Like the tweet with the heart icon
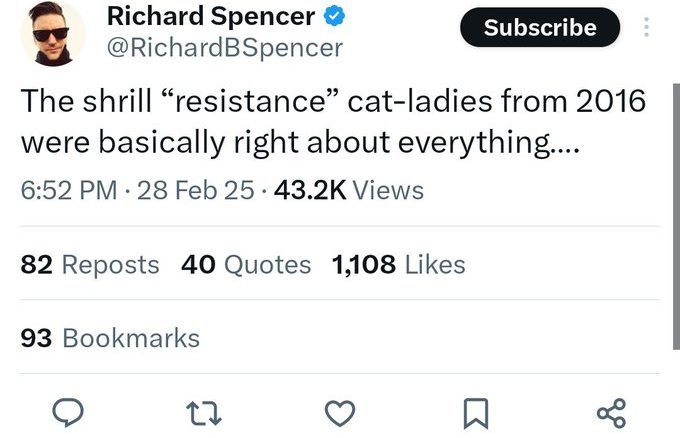680x438 pixels. pyautogui.click(x=340, y=413)
